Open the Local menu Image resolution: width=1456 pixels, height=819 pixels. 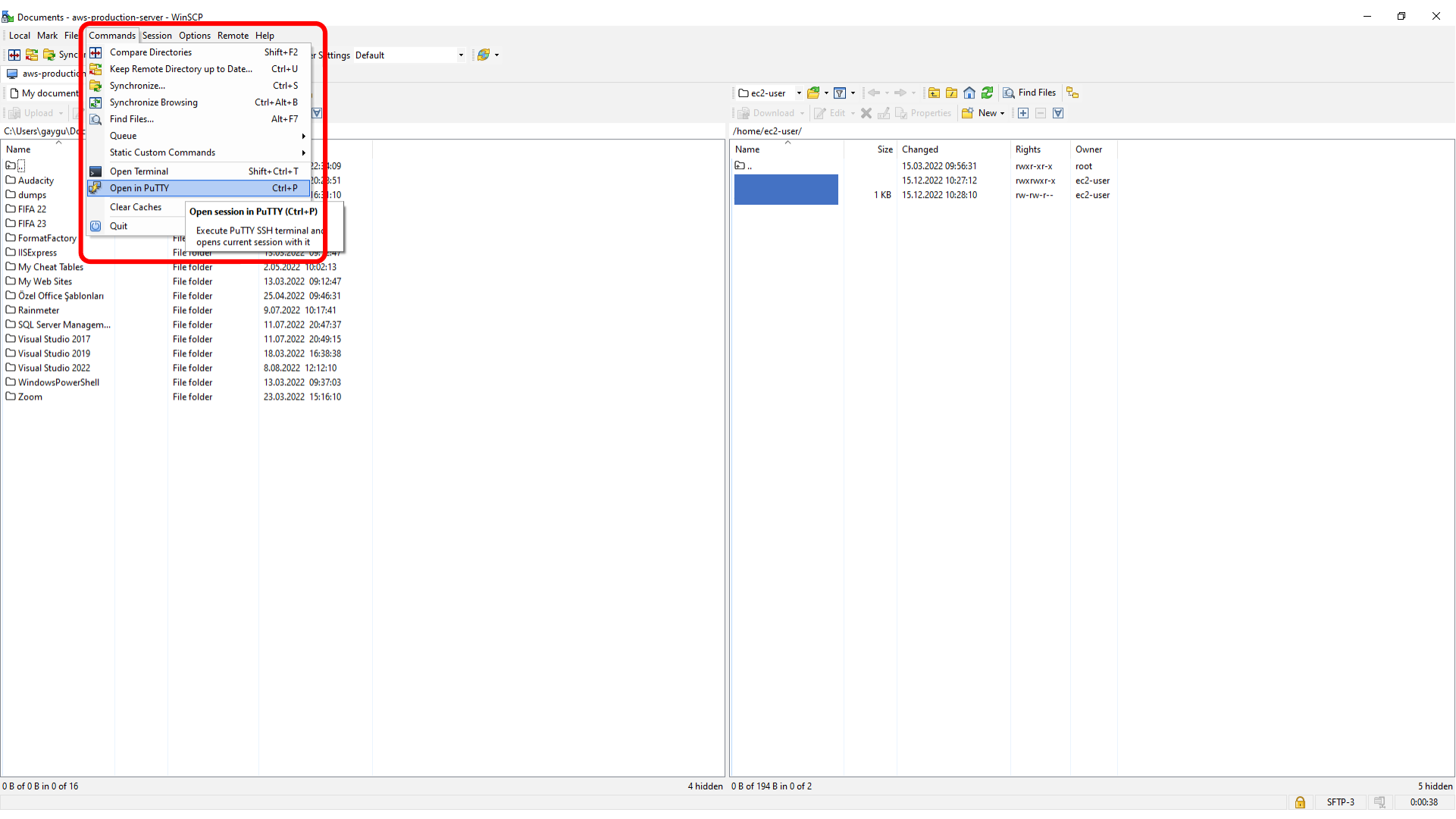click(x=20, y=36)
